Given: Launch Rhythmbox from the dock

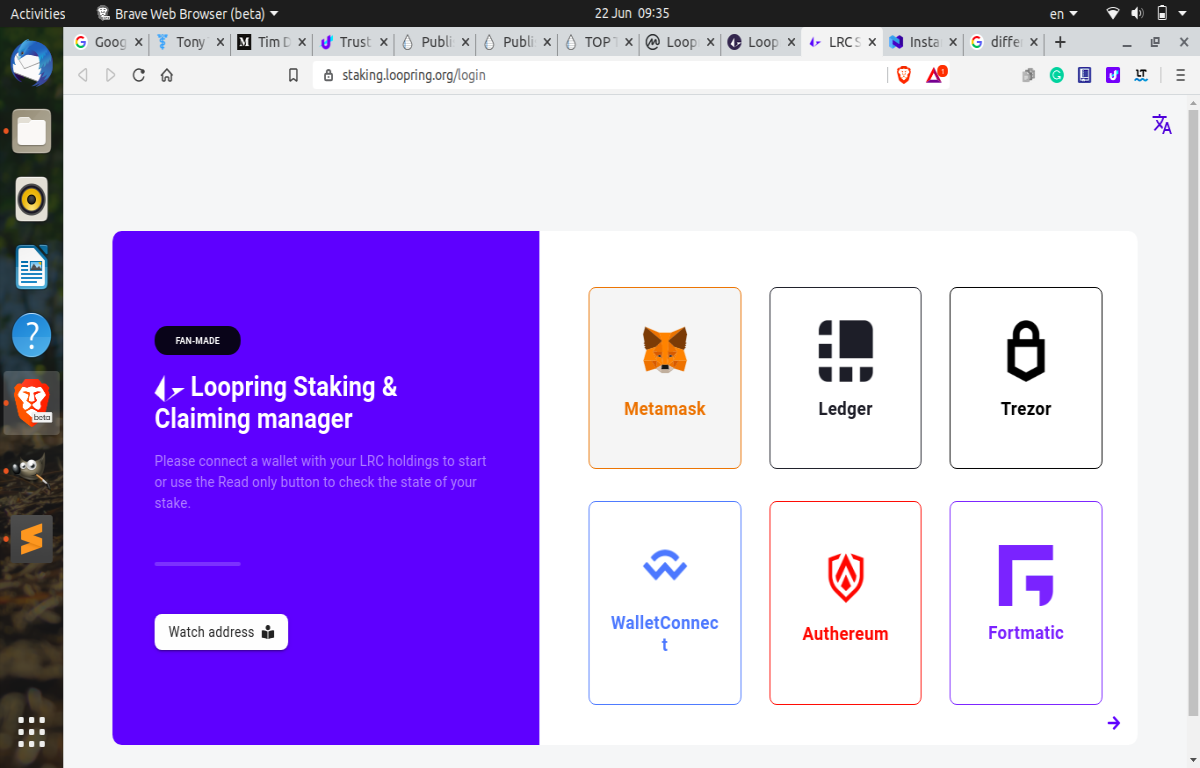Looking at the screenshot, I should pos(32,199).
